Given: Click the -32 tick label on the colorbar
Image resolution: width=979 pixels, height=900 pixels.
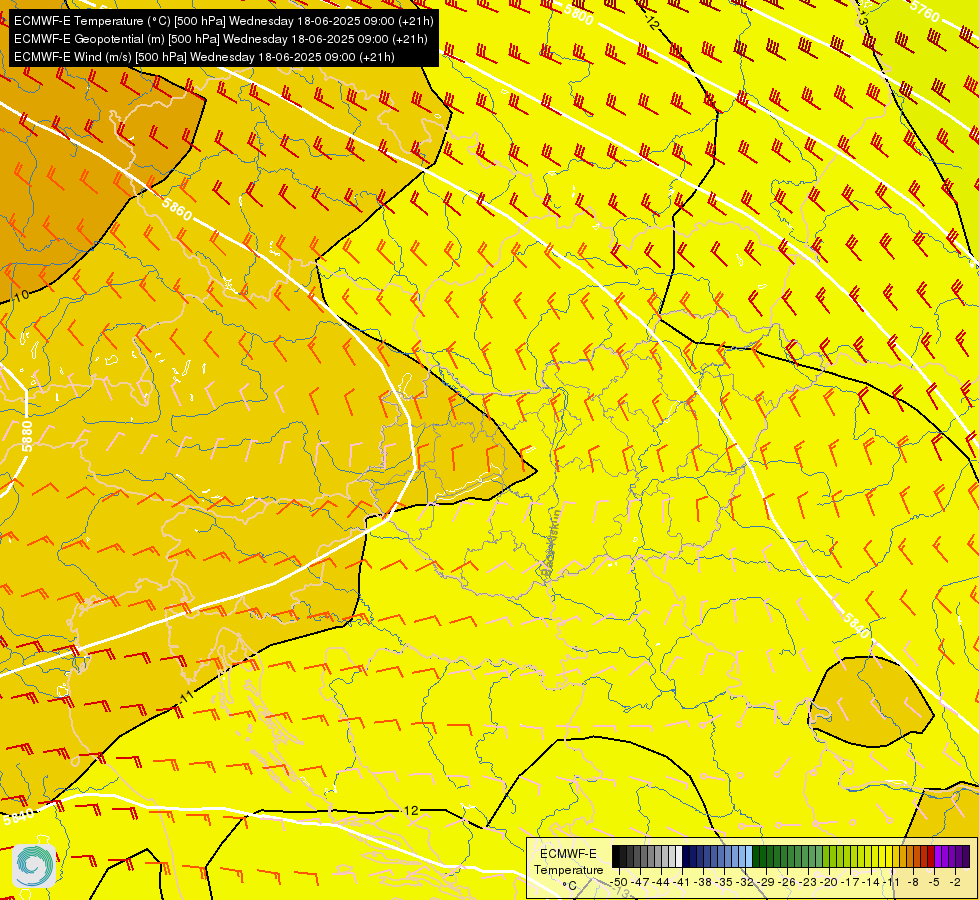Looking at the screenshot, I should pyautogui.click(x=745, y=882).
